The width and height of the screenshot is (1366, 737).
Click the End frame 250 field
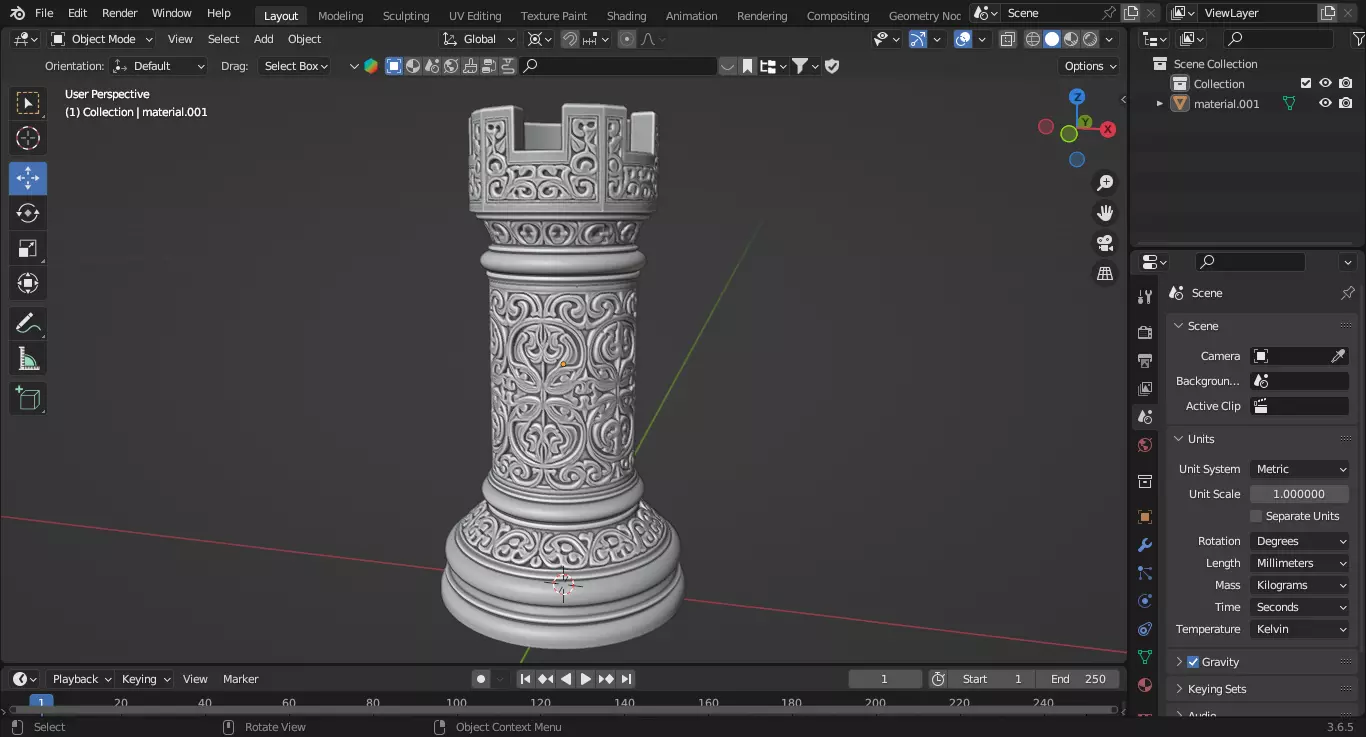point(1078,679)
